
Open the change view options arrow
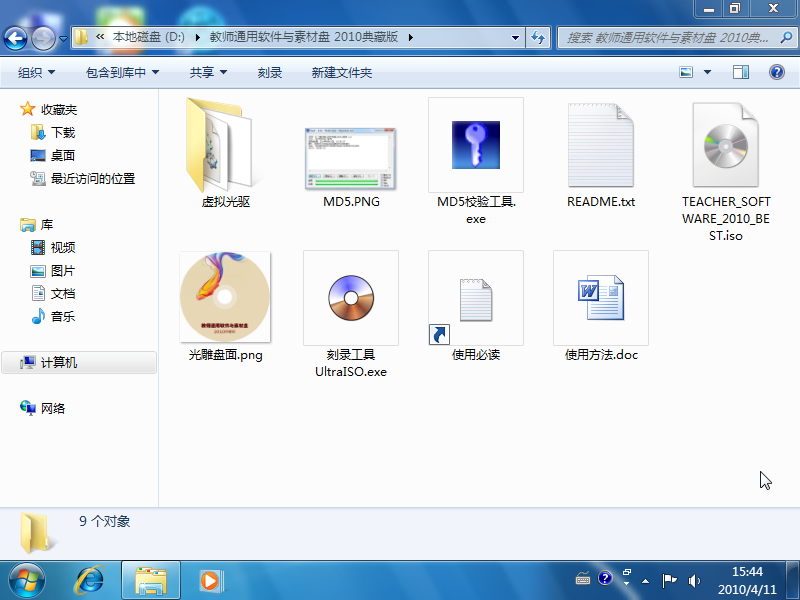tap(707, 72)
